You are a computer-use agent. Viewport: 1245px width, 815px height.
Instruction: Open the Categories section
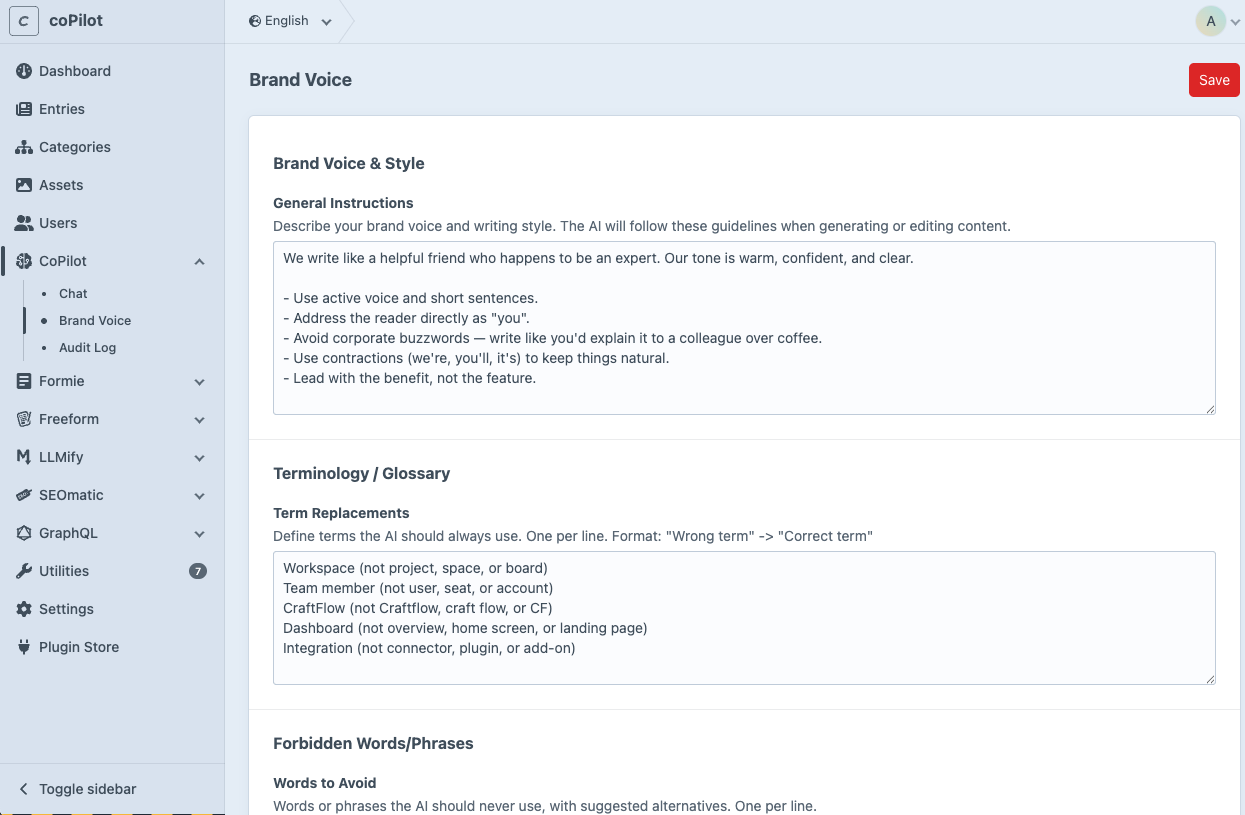(x=76, y=147)
